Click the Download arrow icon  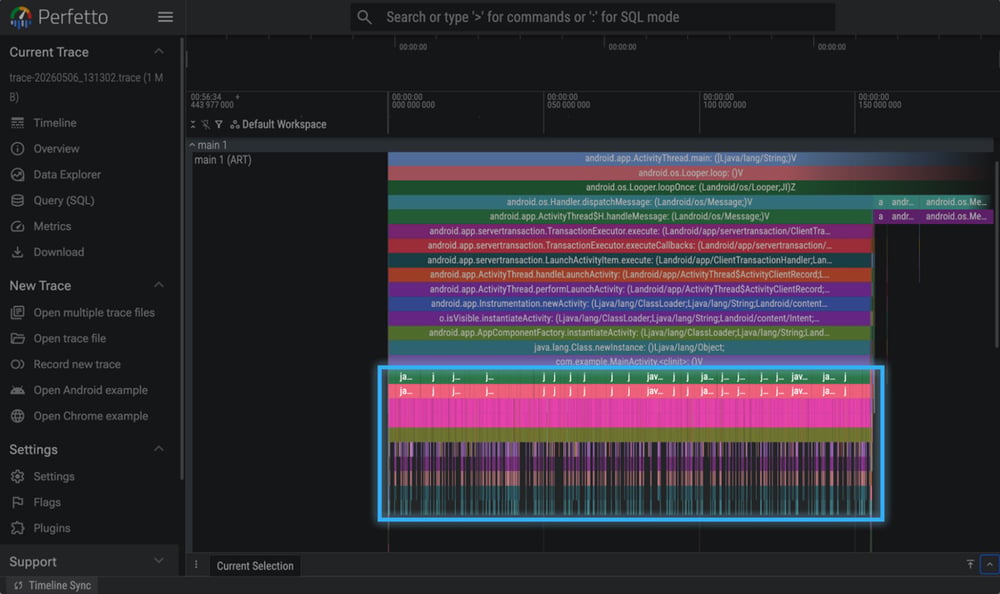coord(17,252)
